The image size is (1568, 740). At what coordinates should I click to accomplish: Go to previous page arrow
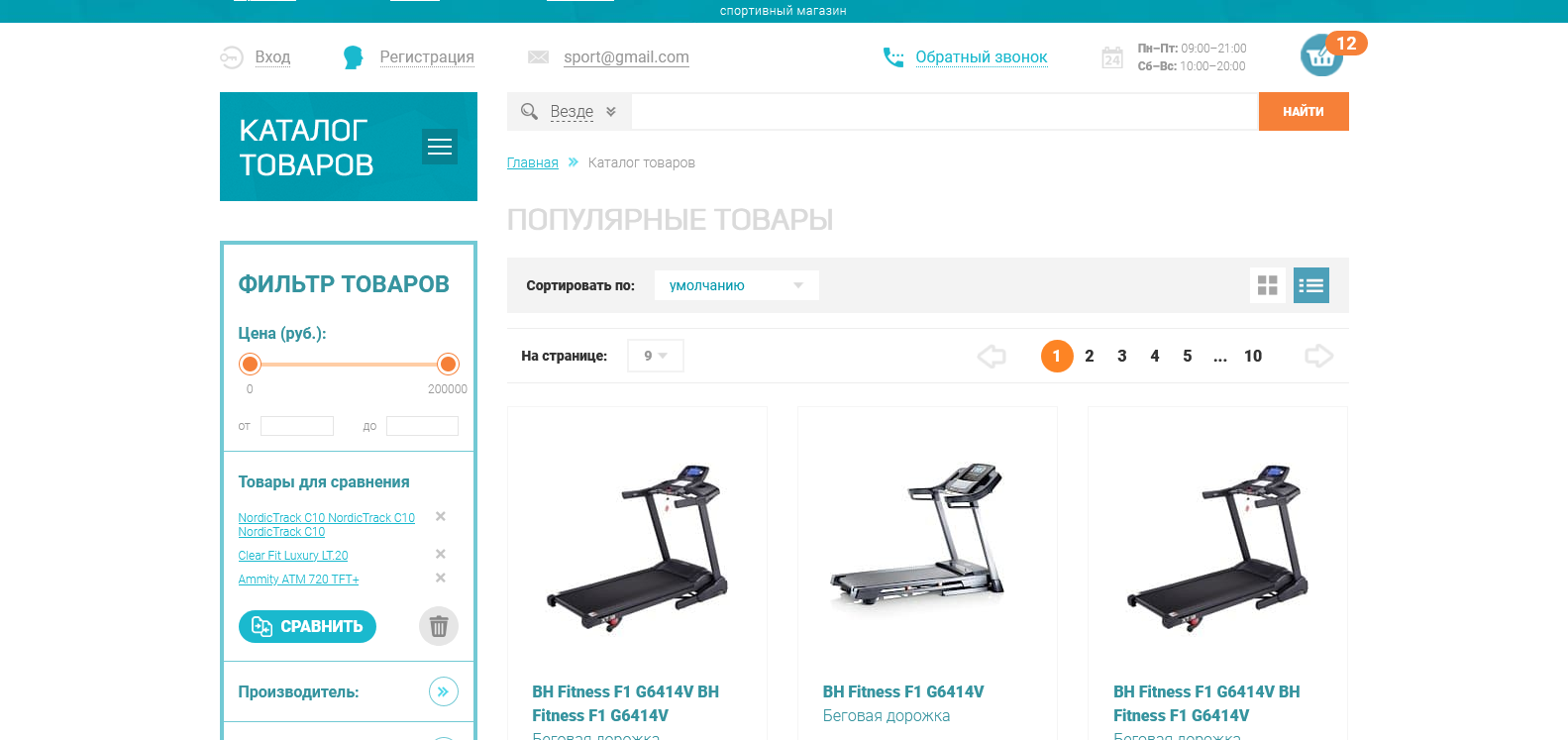992,356
